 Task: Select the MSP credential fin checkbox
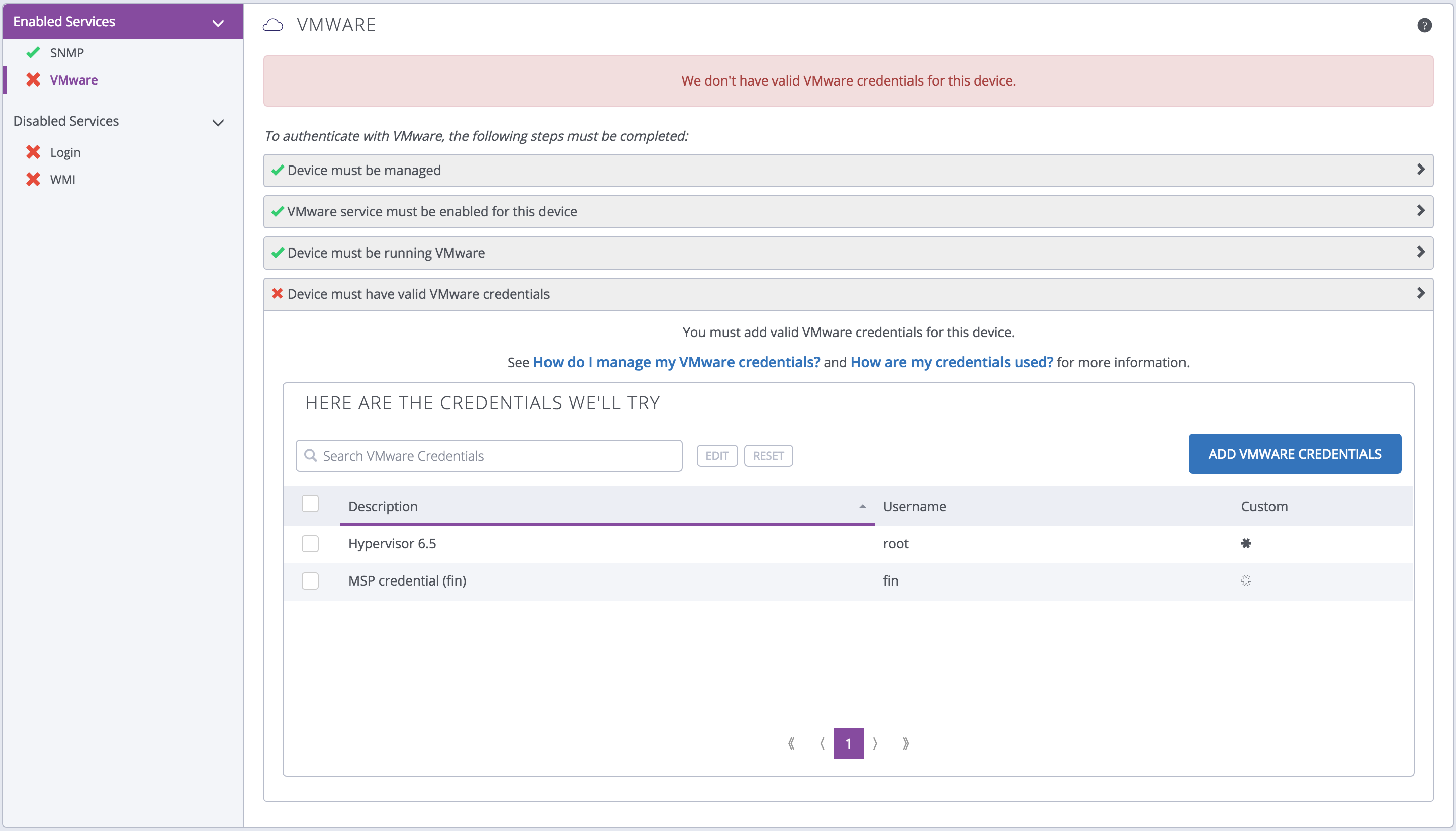(310, 580)
